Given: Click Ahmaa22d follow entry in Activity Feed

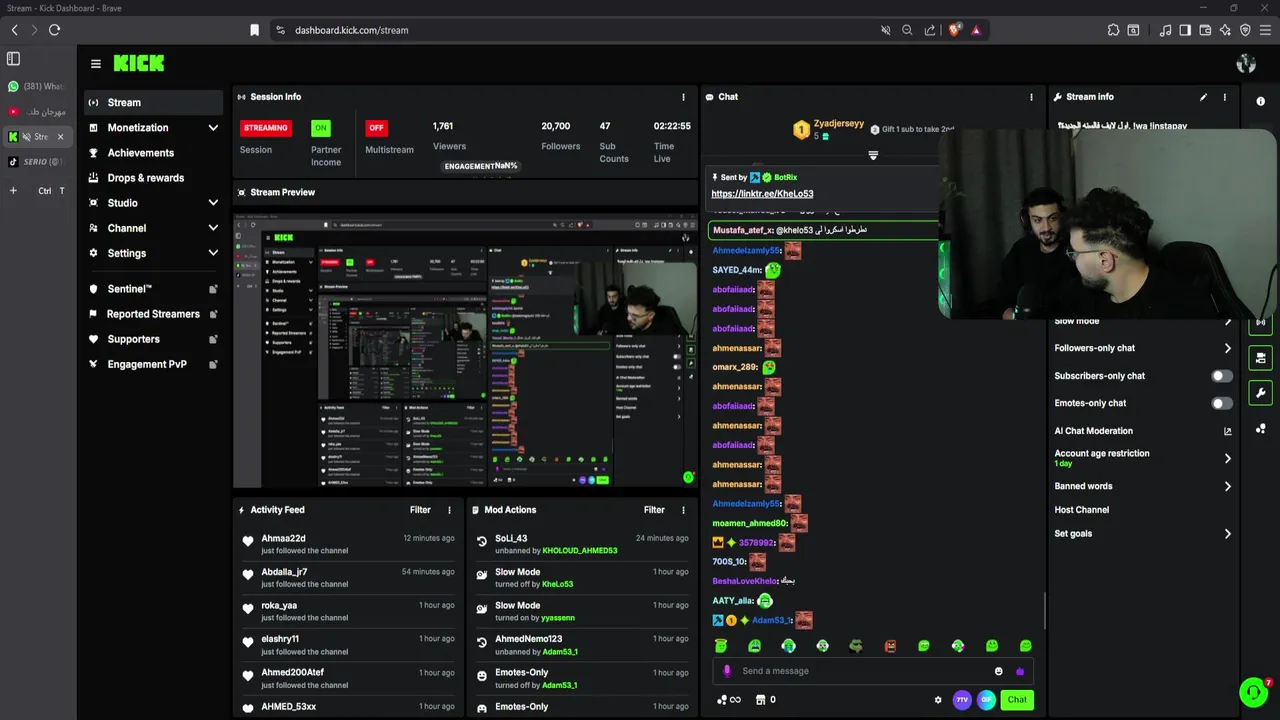Looking at the screenshot, I should (x=348, y=544).
